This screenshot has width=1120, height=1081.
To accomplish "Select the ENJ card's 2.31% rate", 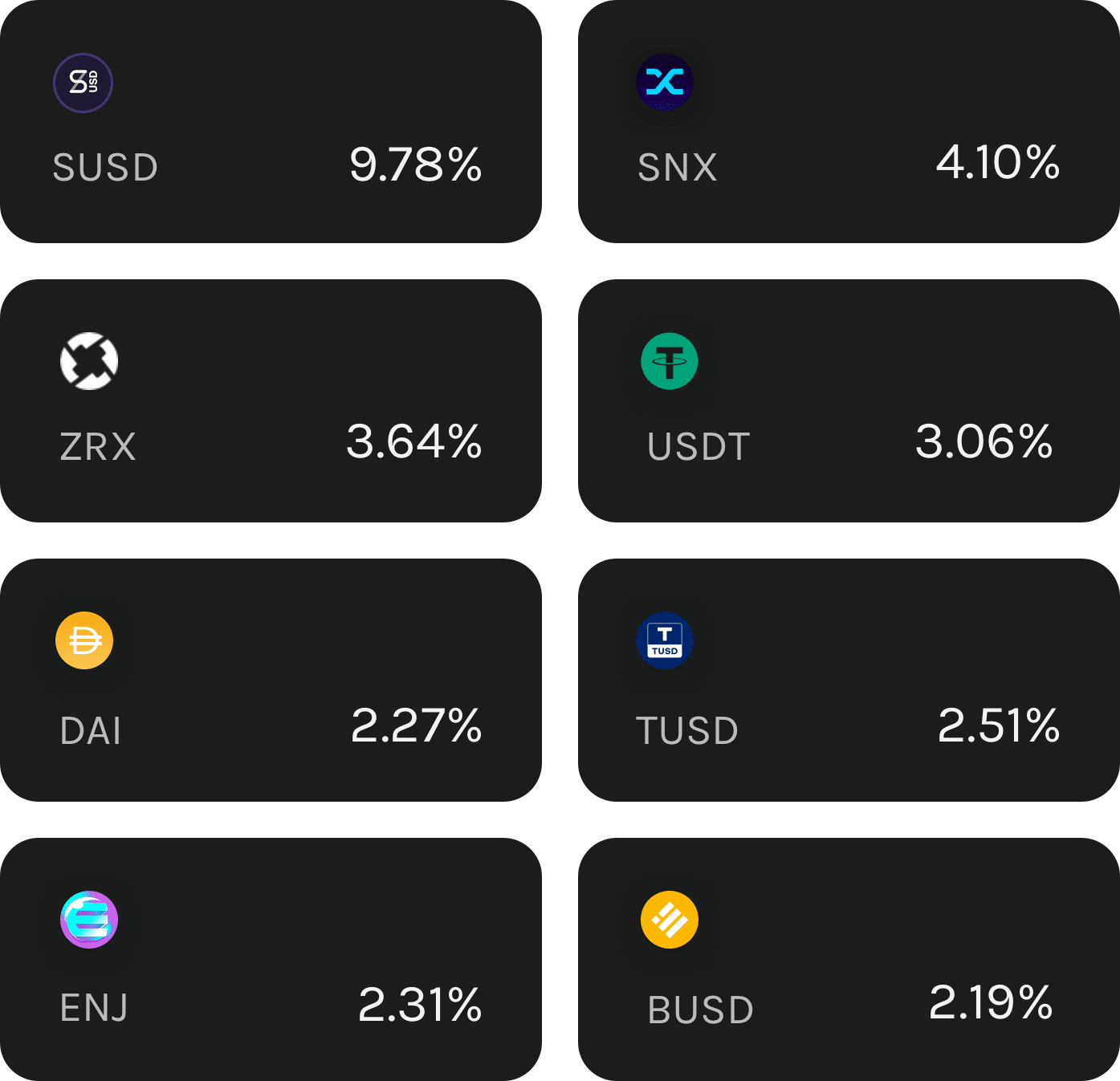I will click(420, 1006).
